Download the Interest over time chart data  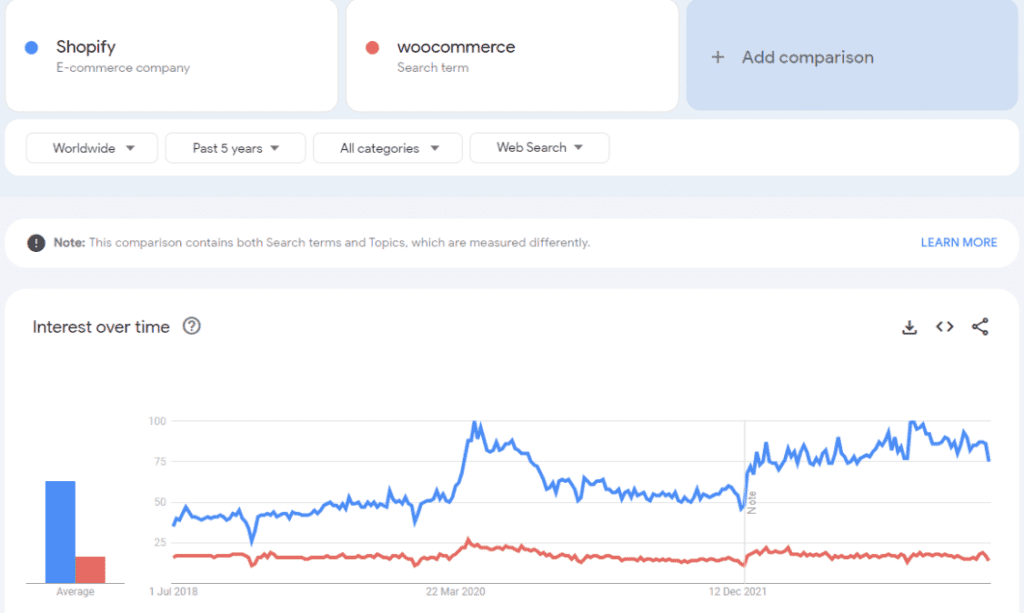909,327
